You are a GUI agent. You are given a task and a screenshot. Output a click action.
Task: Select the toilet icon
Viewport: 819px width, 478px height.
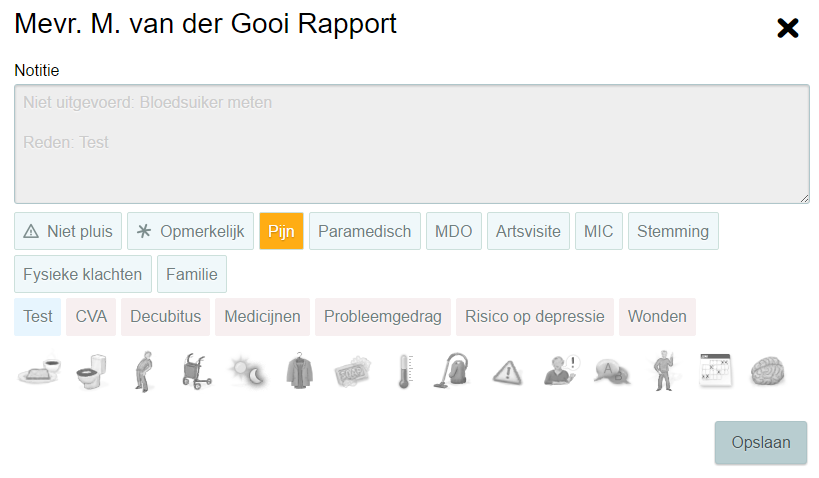click(x=92, y=371)
